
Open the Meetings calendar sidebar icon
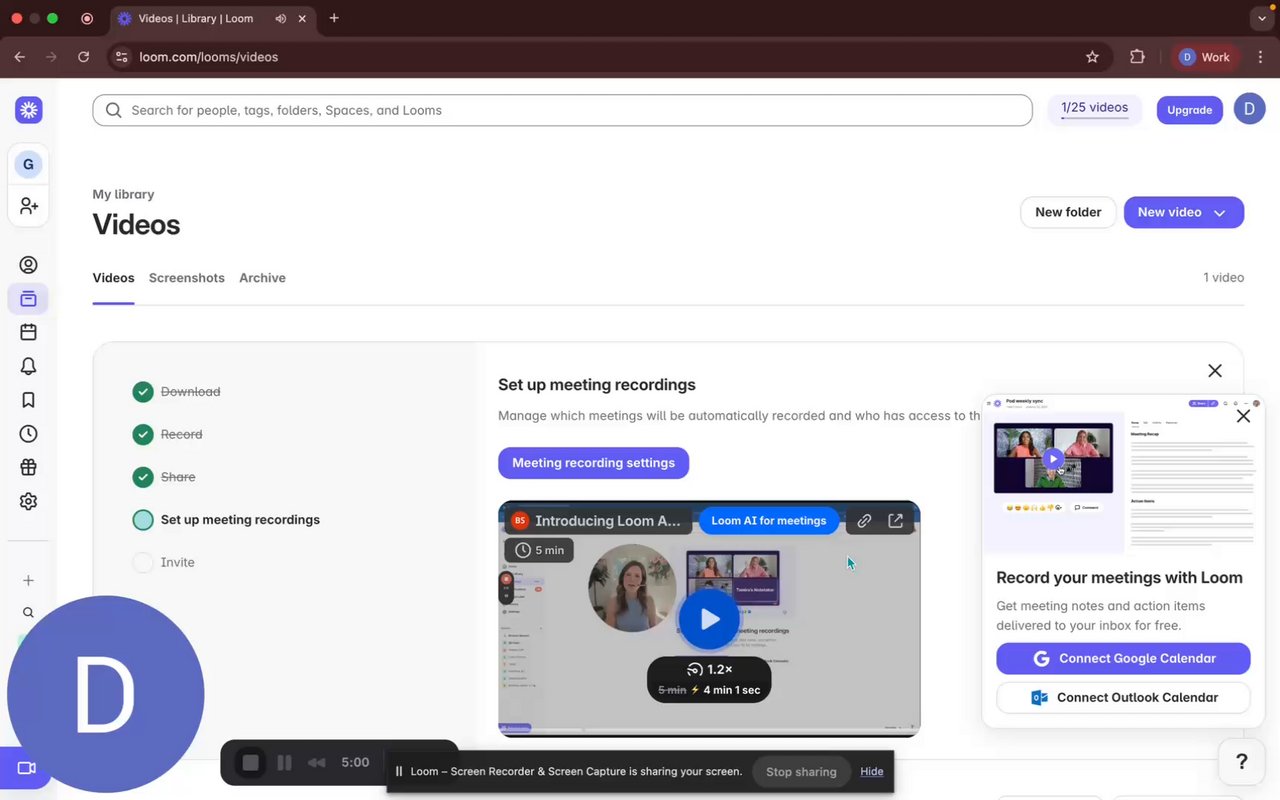point(28,332)
